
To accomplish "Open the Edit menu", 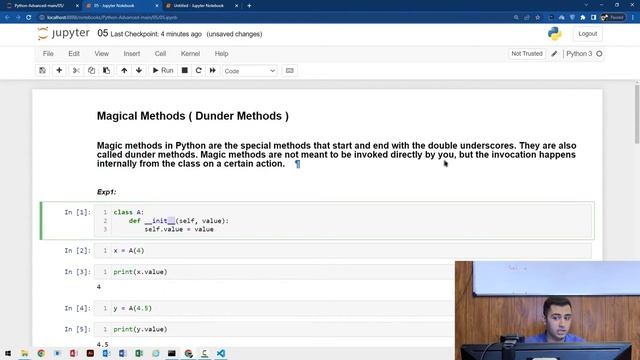I will pyautogui.click(x=74, y=53).
